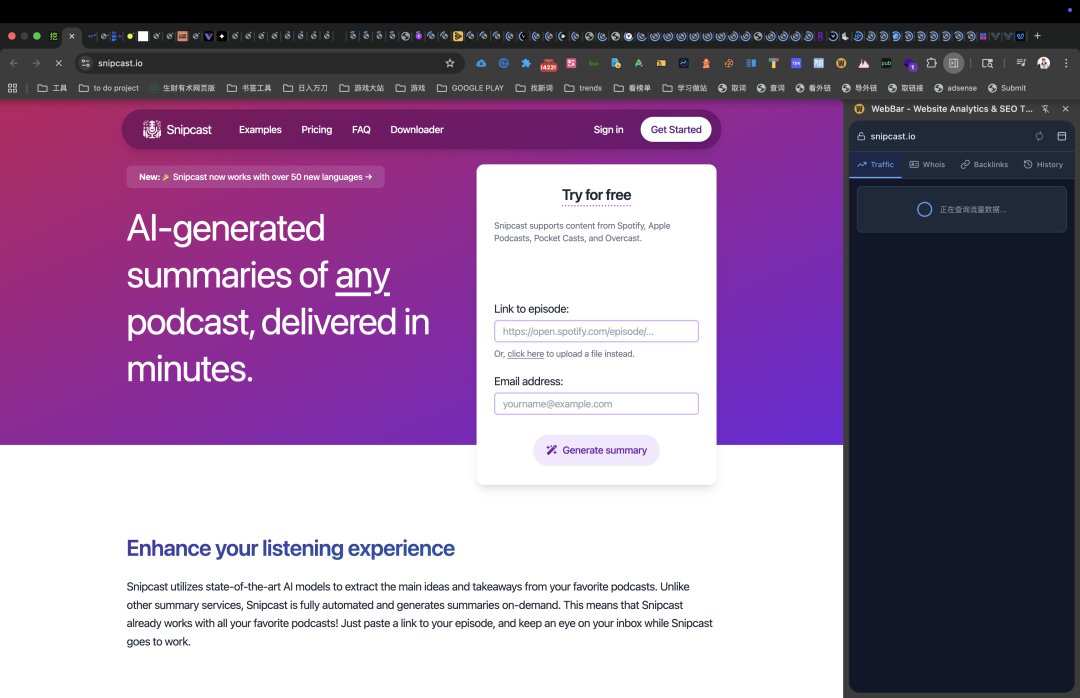Click the snipcast.io address bar
Viewport: 1080px width, 698px height.
click(269, 63)
